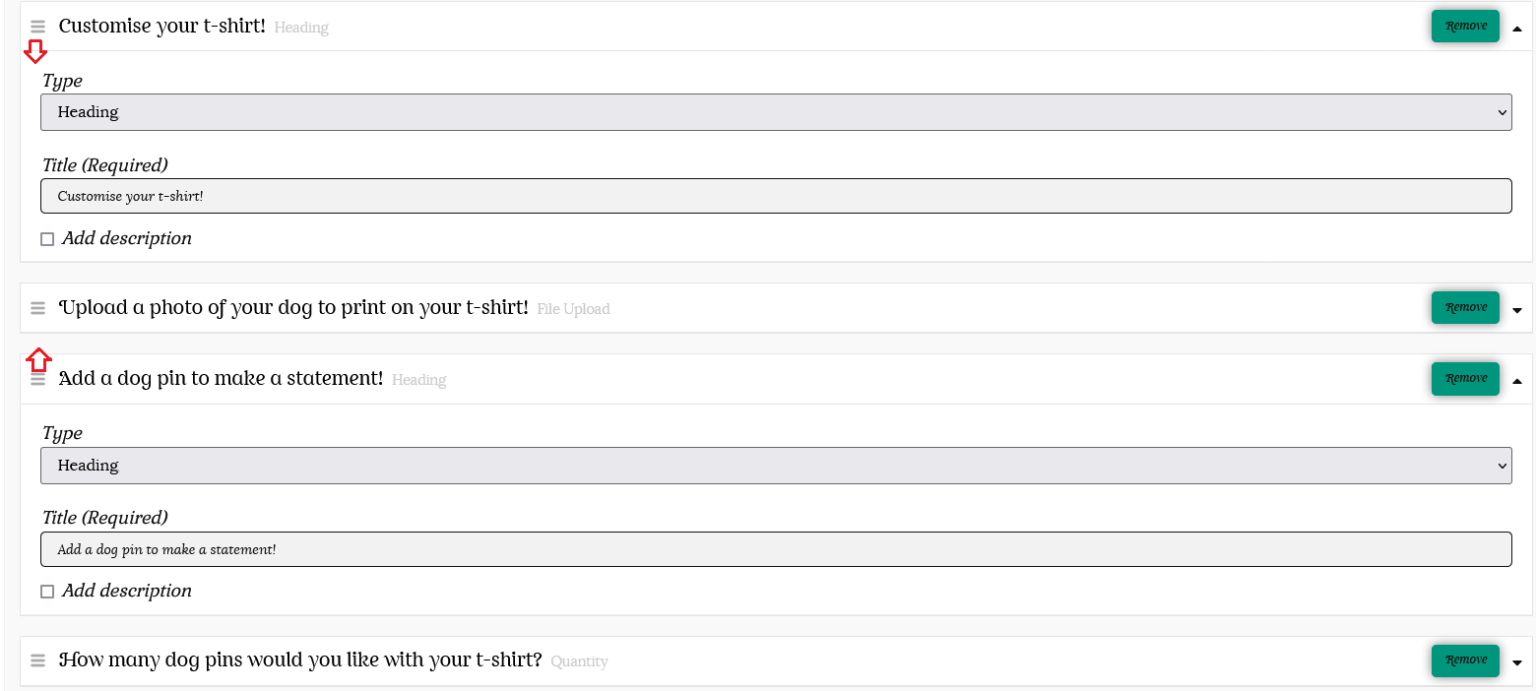Screen dimensions: 1536x691
Task: Open Type dropdown in the dog pin section
Action: click(x=775, y=465)
